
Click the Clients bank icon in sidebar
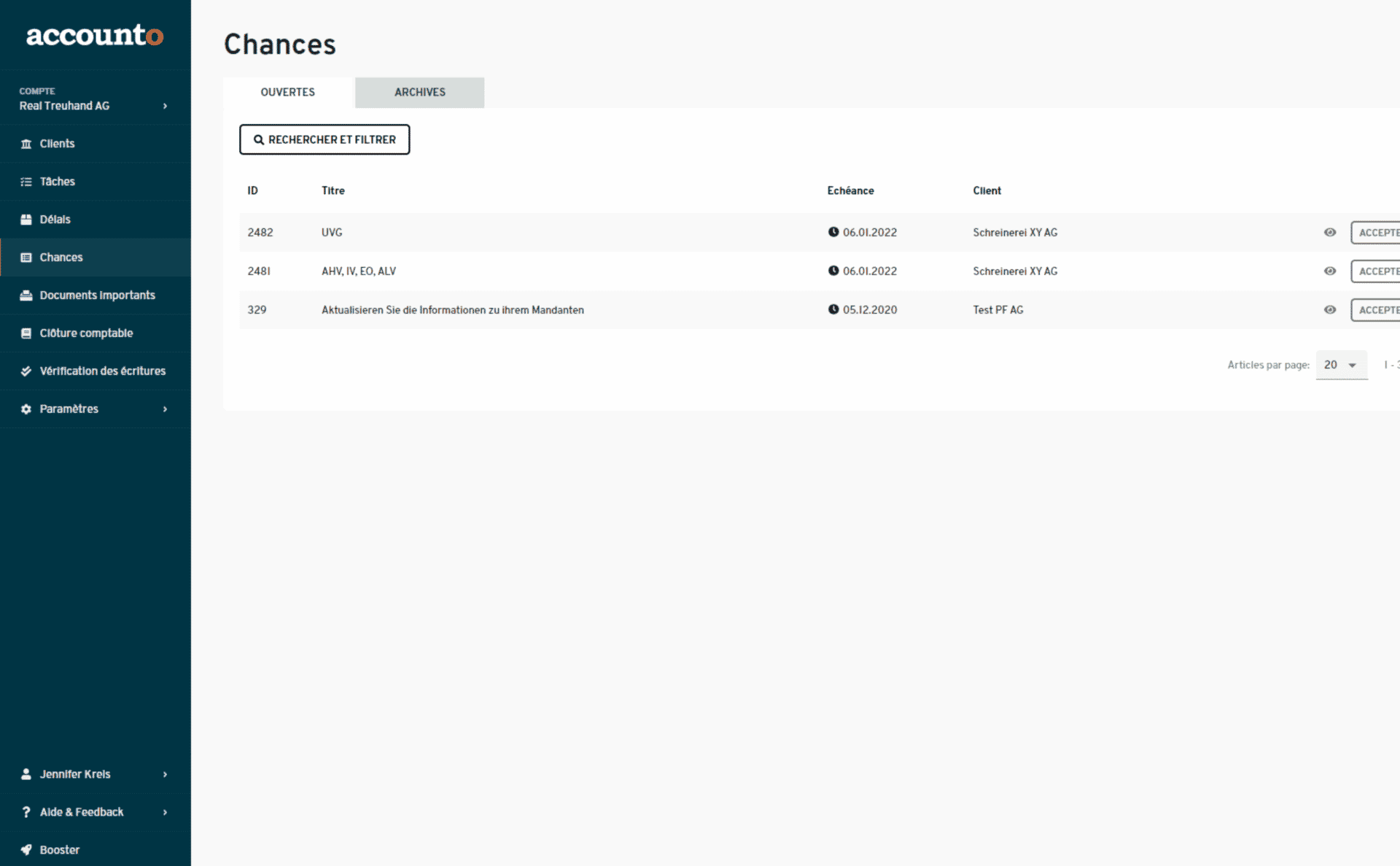(26, 144)
